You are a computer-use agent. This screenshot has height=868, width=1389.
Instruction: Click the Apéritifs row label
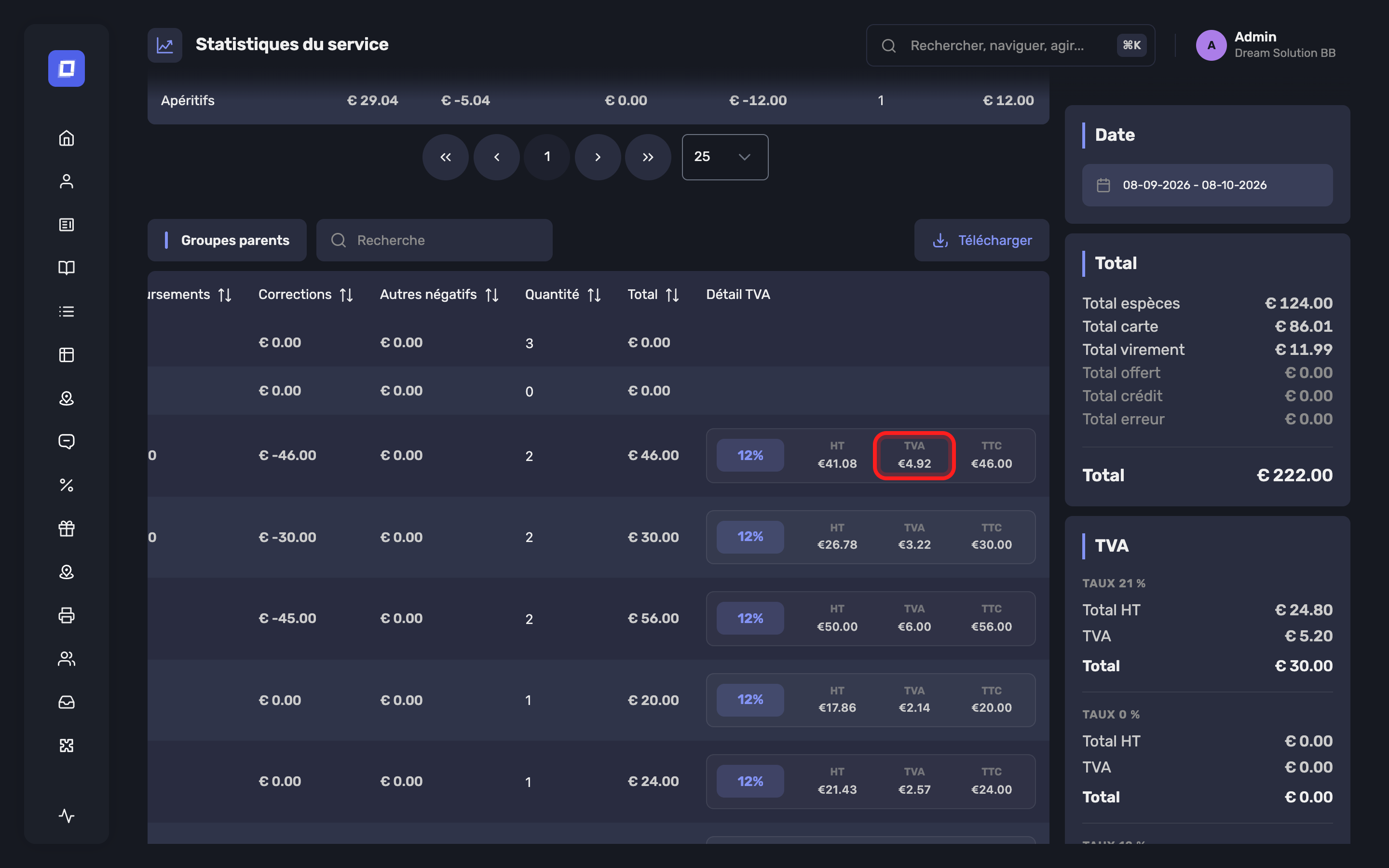click(x=188, y=100)
